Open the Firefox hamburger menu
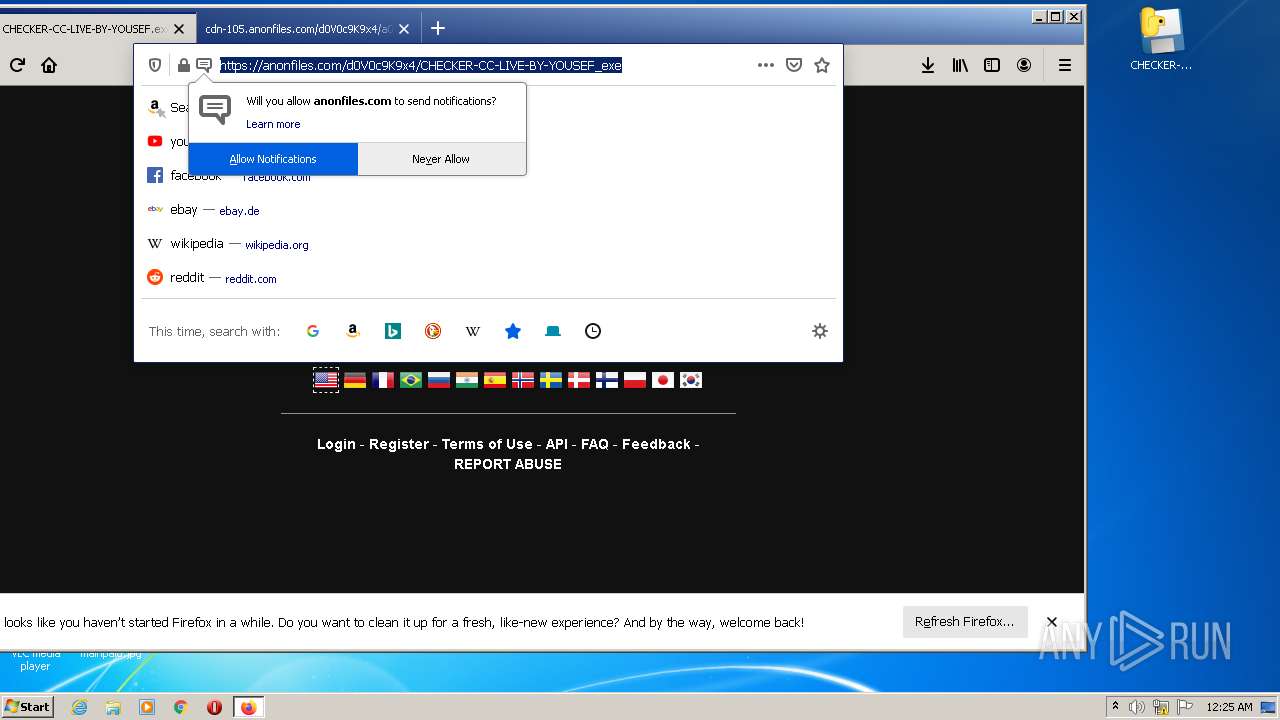1280x720 pixels. [1065, 65]
